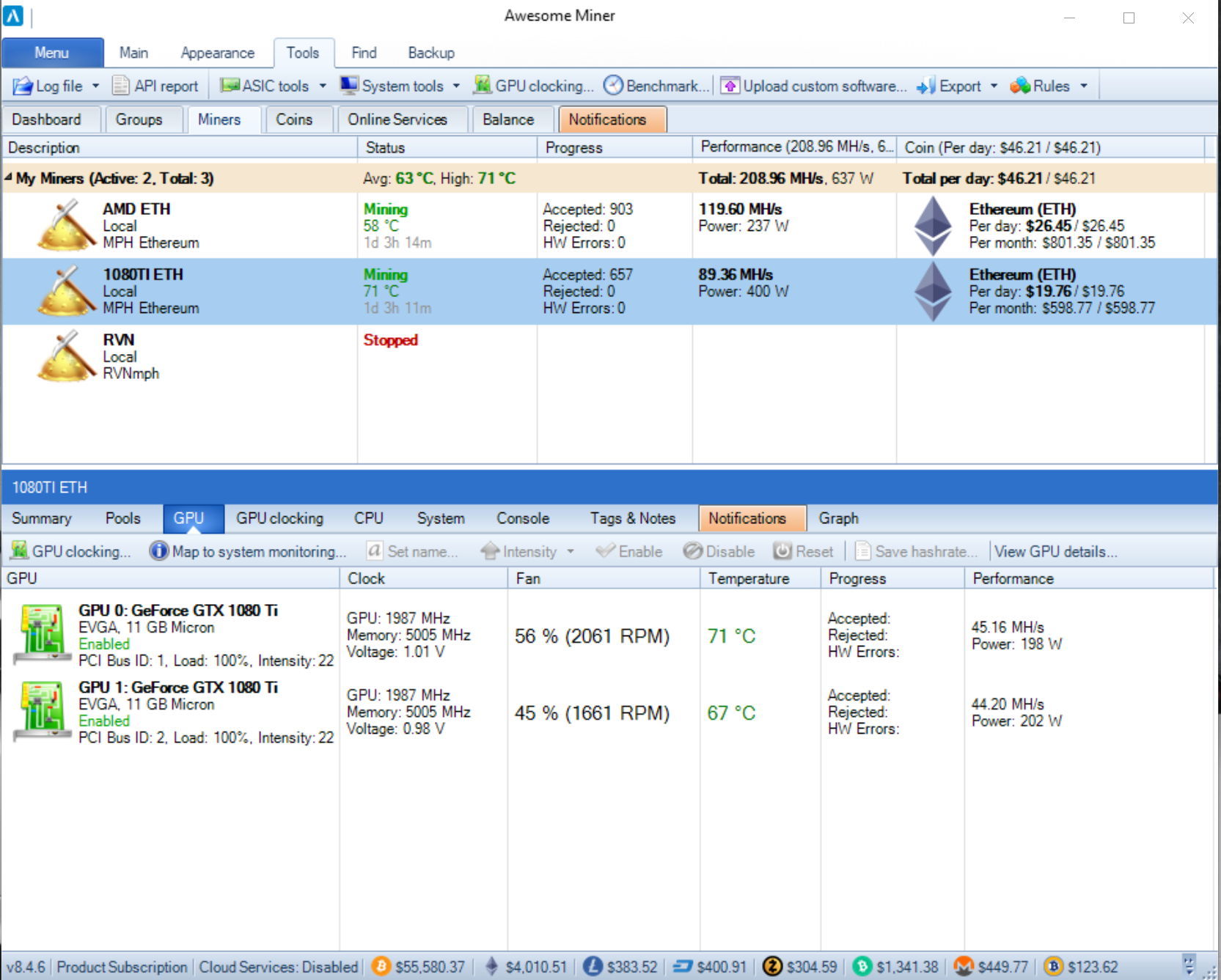Open the Pools tab
The image size is (1221, 980).
coord(122,518)
